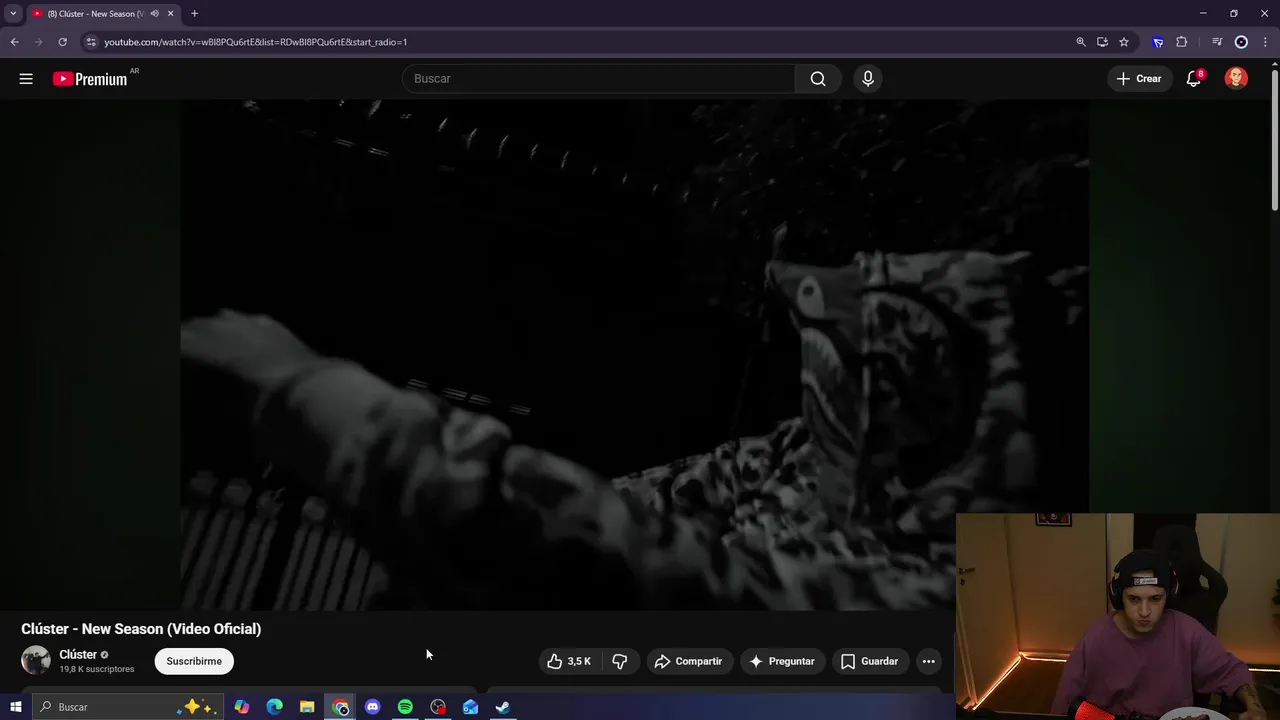The height and width of the screenshot is (720, 1280).
Task: Open the media controls icon in toolbar
Action: [x=1217, y=42]
